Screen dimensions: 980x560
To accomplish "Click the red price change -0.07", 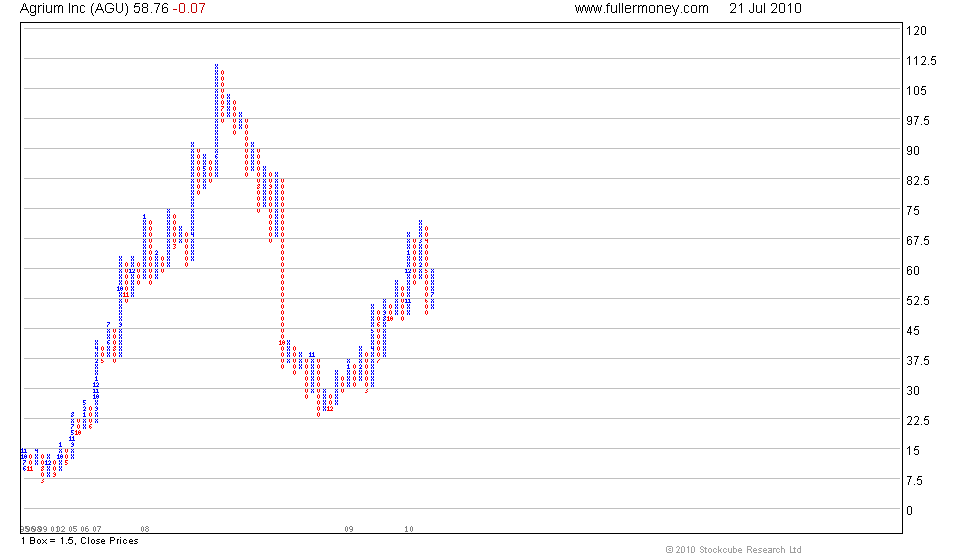I will coord(188,9).
